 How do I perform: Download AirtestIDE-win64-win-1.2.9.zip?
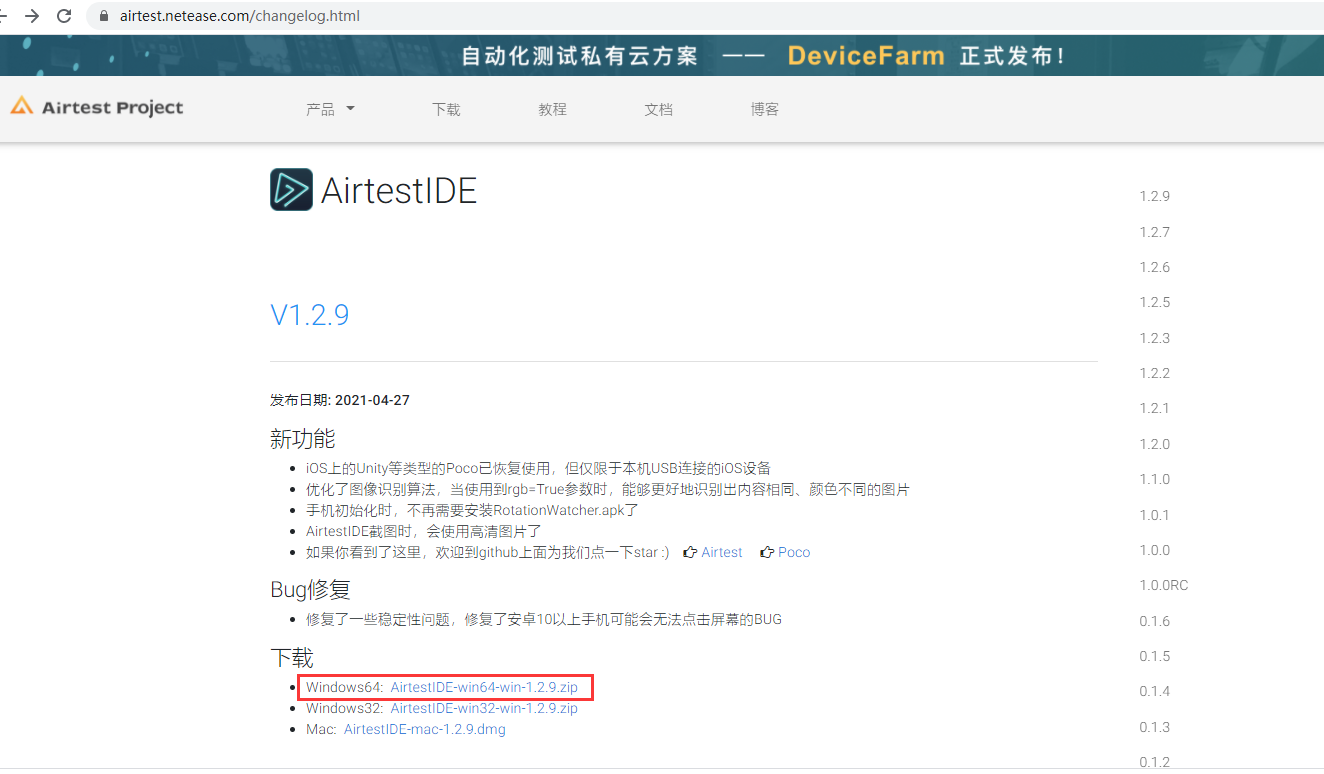(484, 687)
